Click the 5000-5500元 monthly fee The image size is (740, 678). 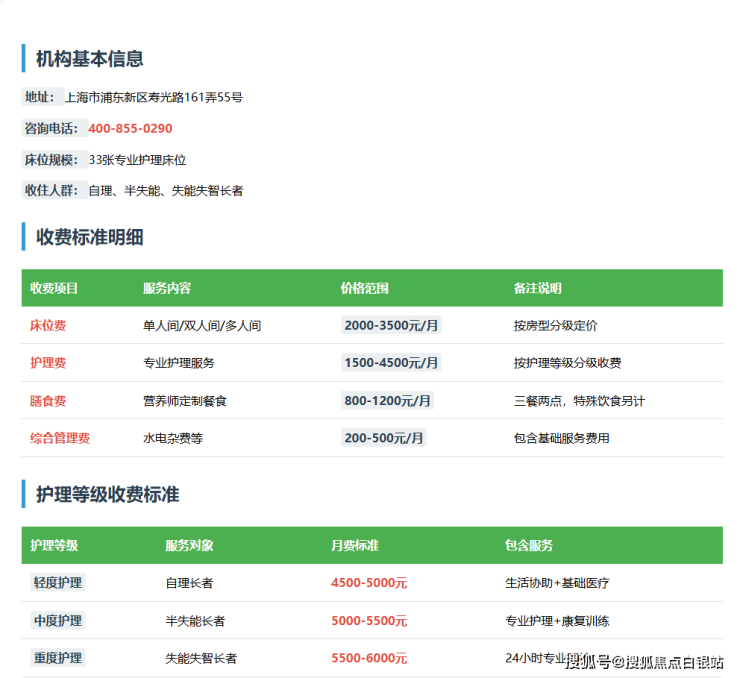(x=369, y=621)
